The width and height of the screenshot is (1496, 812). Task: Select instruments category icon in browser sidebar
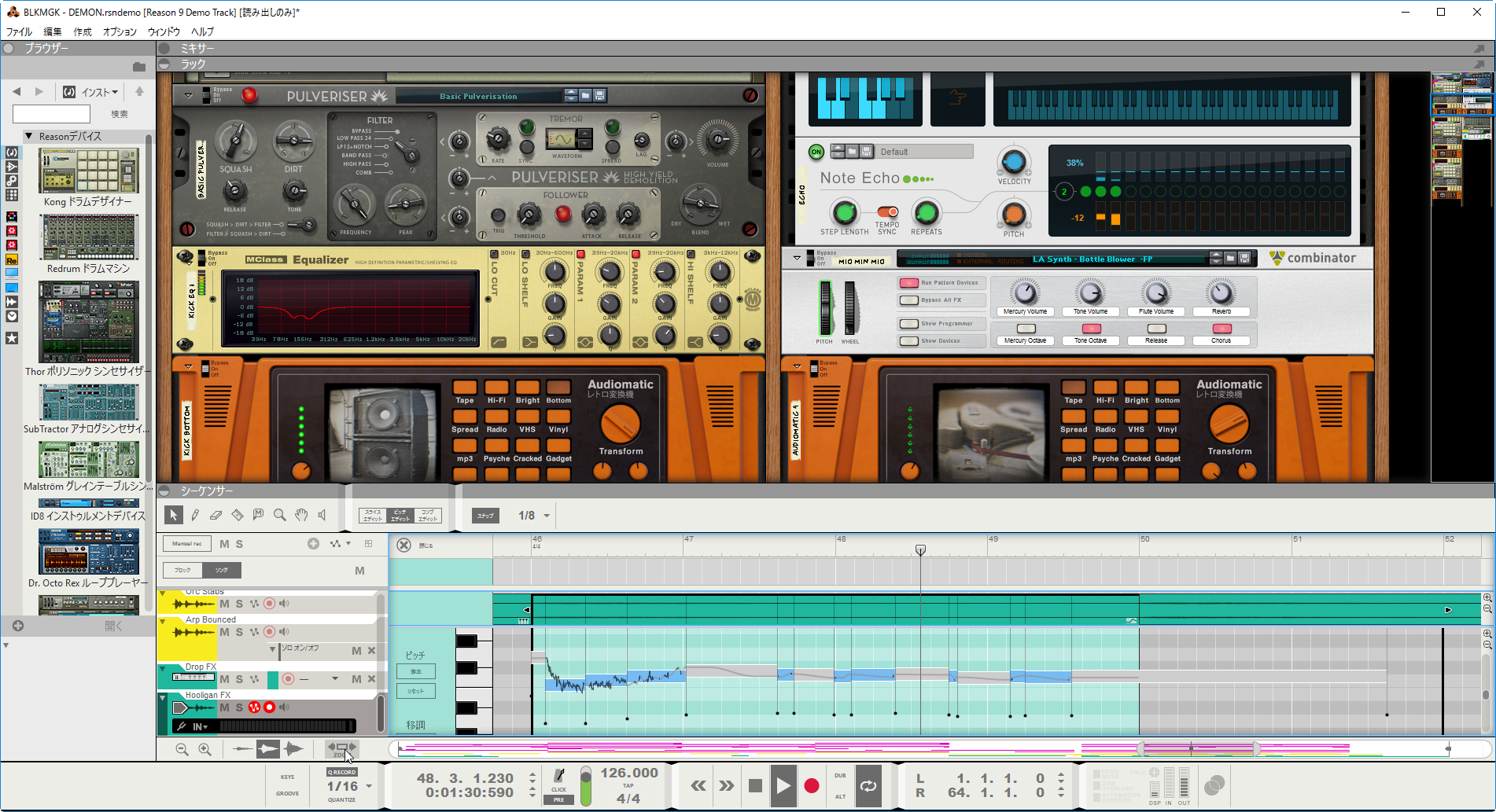12,152
